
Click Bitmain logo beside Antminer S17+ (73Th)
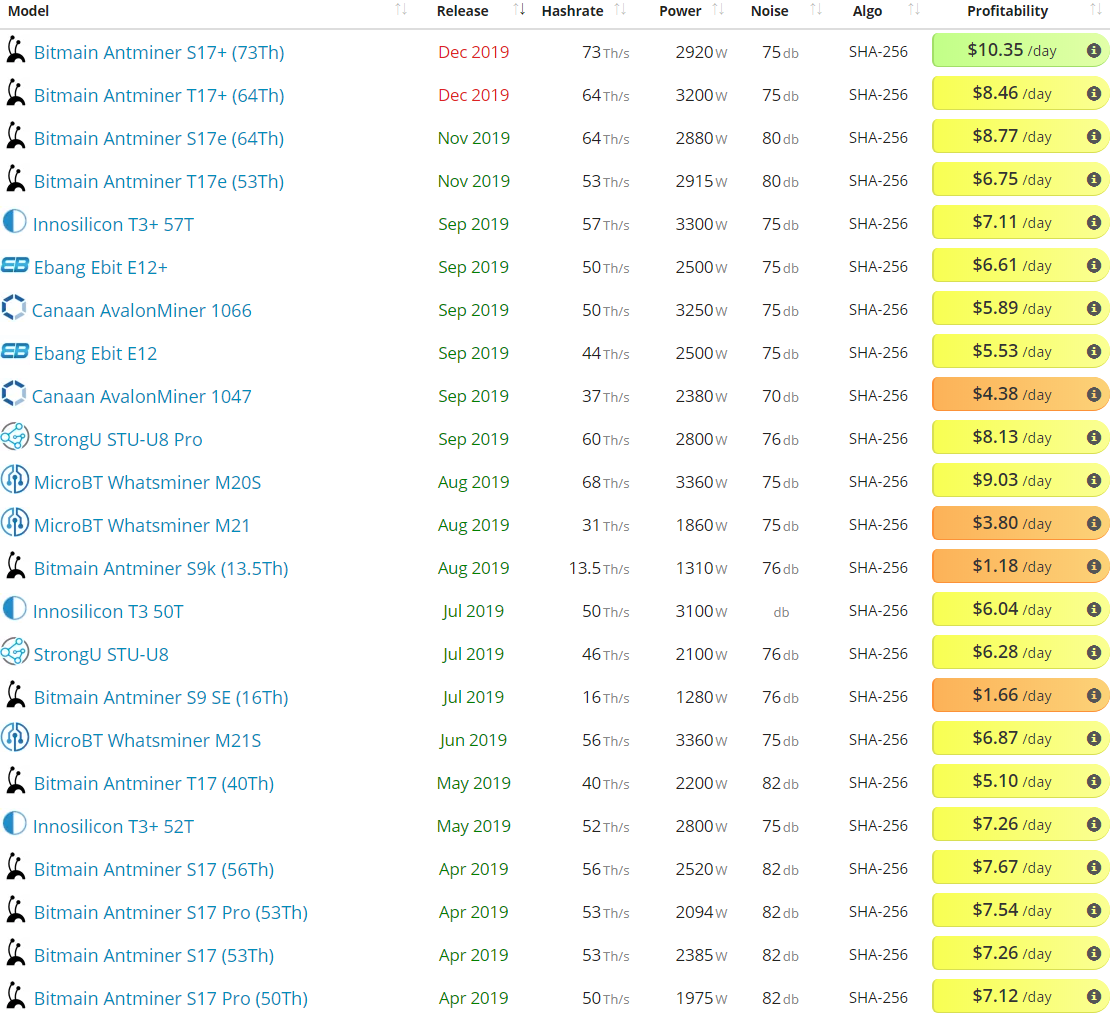click(15, 51)
